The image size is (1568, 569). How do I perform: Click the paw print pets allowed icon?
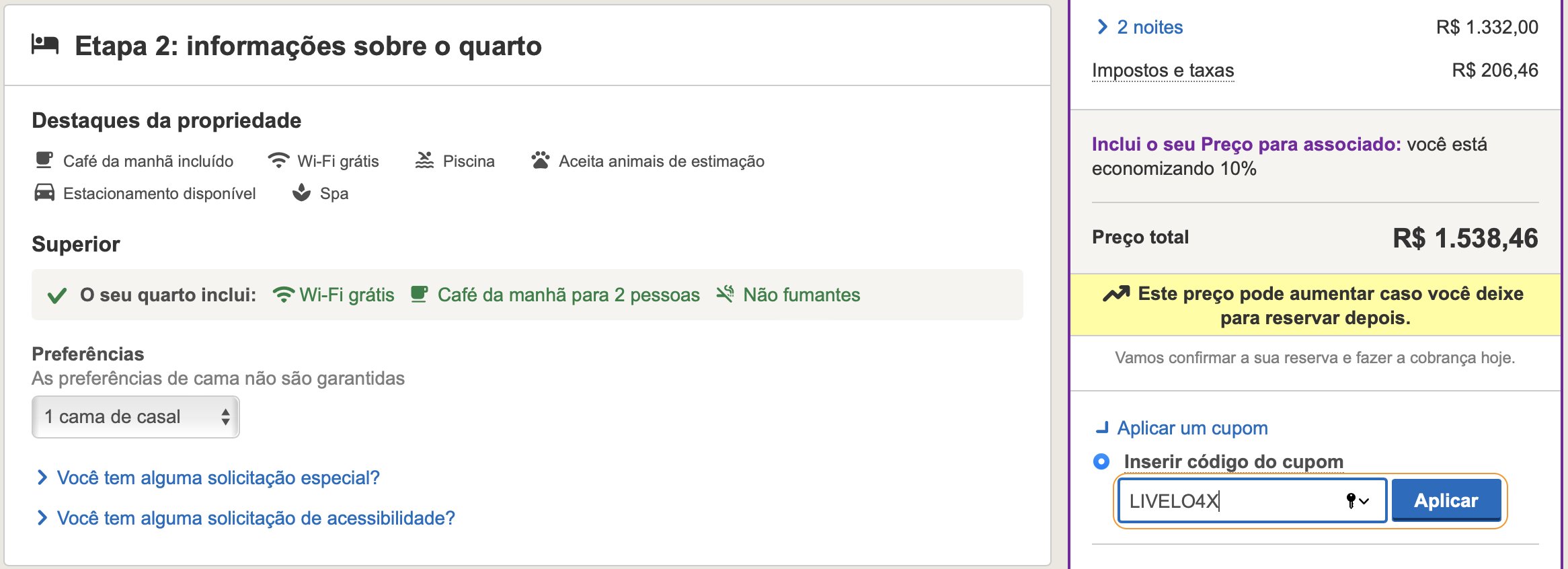[540, 161]
